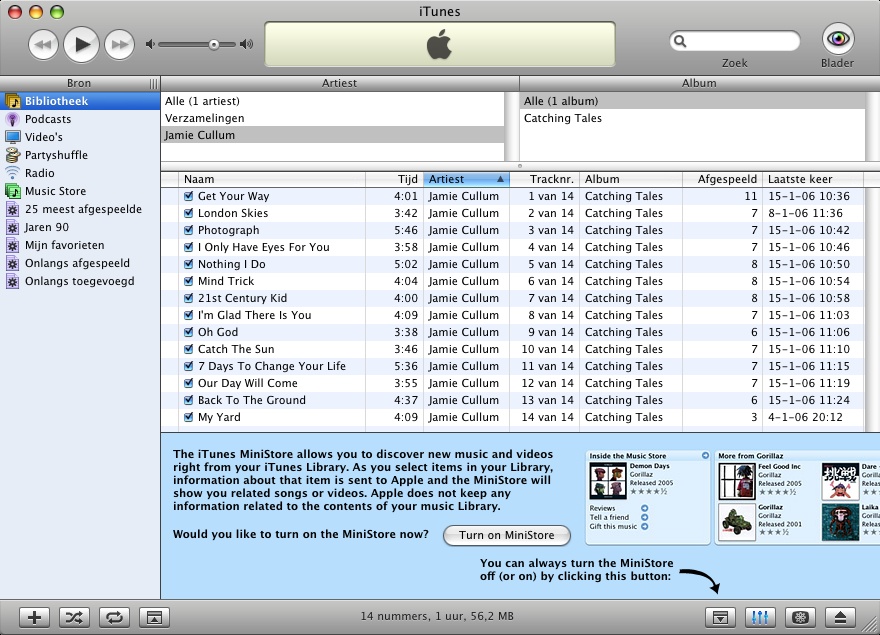880x635 pixels.
Task: Sort by Tracknr. column header
Action: click(x=544, y=179)
